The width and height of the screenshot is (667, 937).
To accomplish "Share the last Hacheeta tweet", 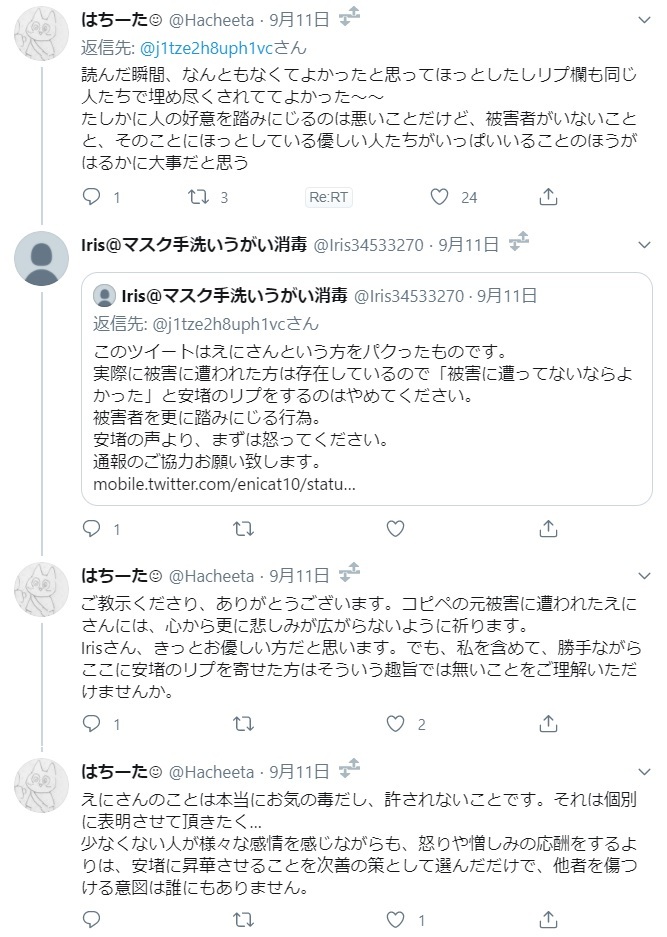I will point(547,918).
